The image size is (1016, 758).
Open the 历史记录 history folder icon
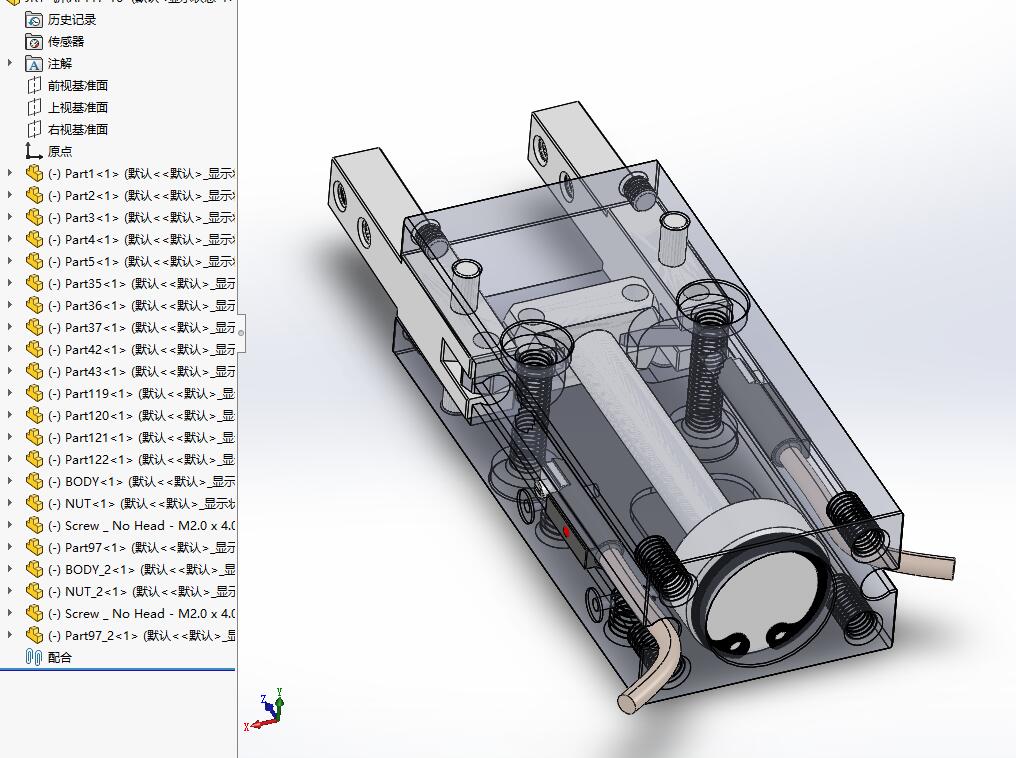pos(34,20)
